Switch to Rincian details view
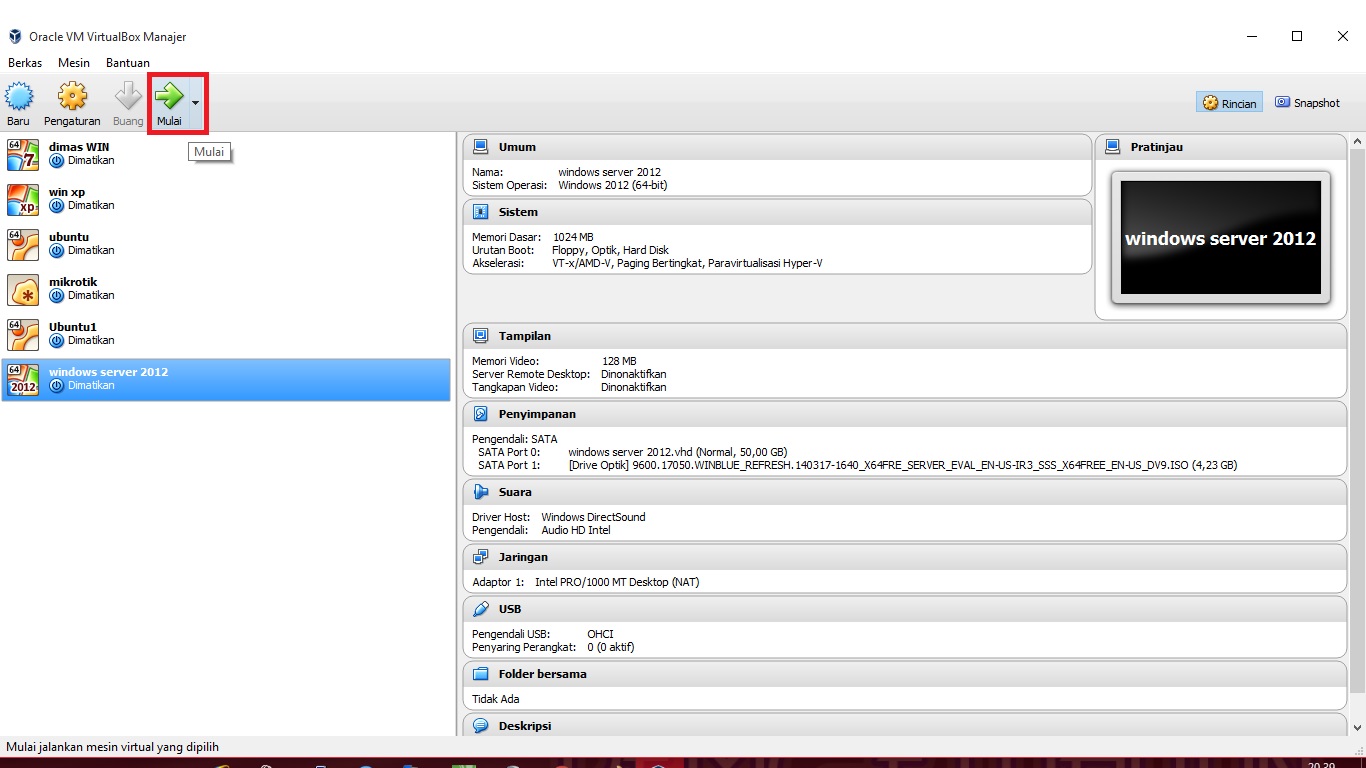 [1229, 103]
